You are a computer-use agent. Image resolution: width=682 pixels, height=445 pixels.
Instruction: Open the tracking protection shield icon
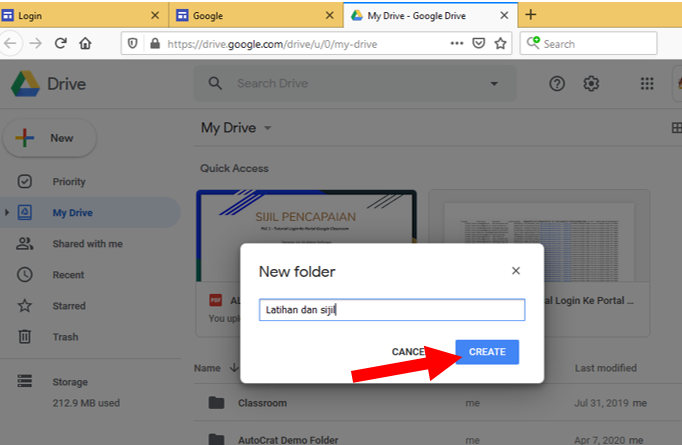(x=133, y=43)
